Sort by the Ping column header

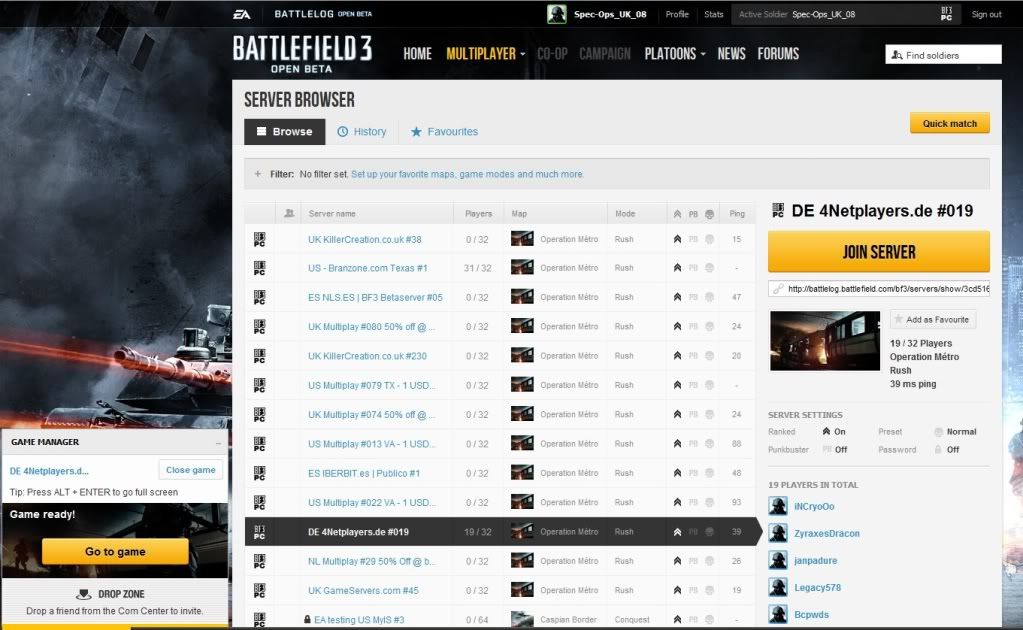pyautogui.click(x=737, y=214)
